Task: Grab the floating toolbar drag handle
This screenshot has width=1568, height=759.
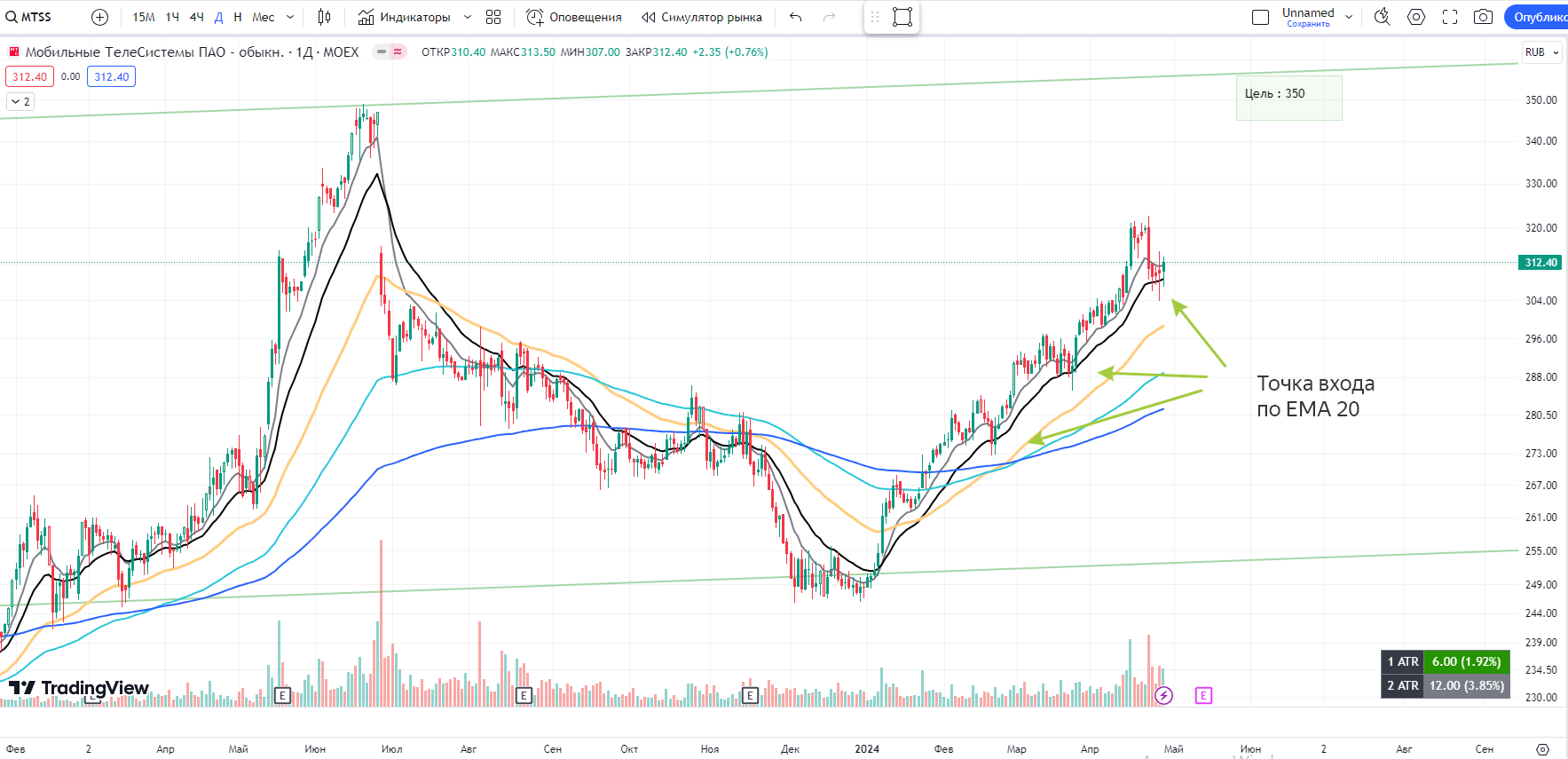Action: (875, 17)
